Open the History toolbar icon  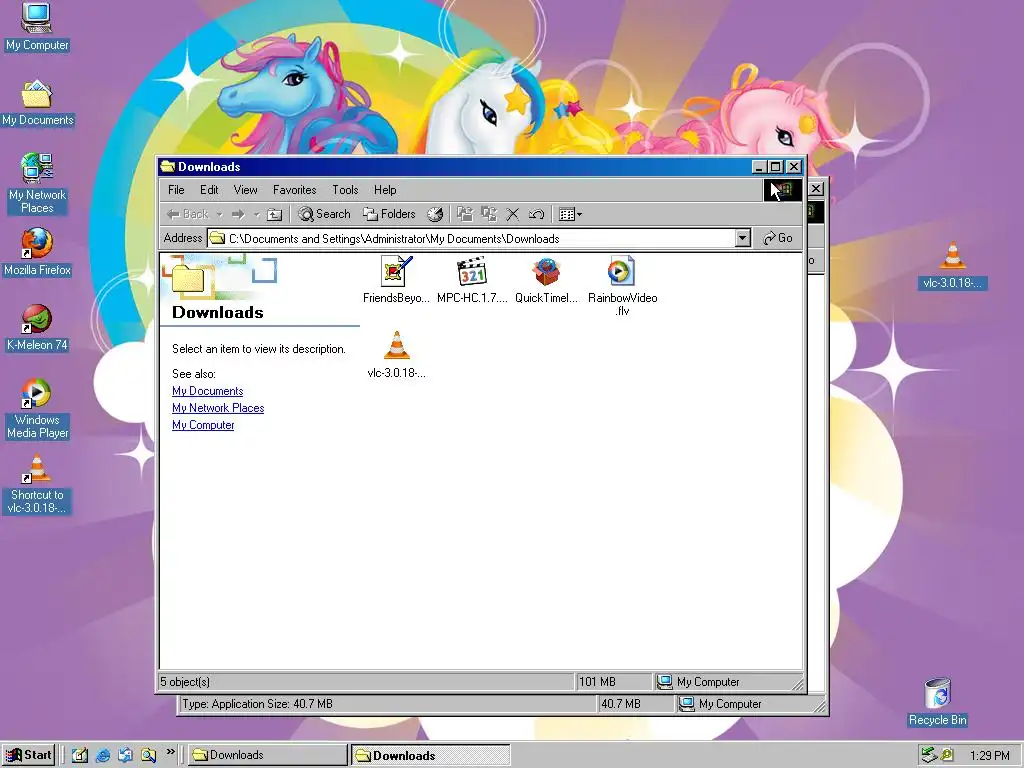(435, 214)
